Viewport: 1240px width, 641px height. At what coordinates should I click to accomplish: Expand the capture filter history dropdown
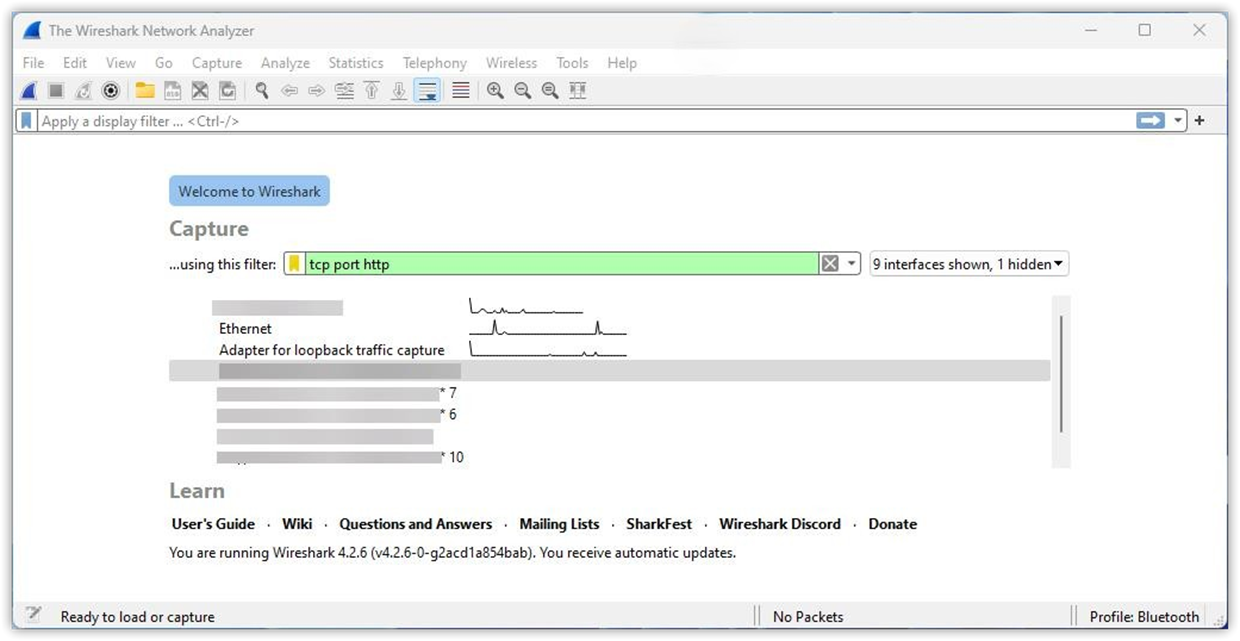[852, 264]
